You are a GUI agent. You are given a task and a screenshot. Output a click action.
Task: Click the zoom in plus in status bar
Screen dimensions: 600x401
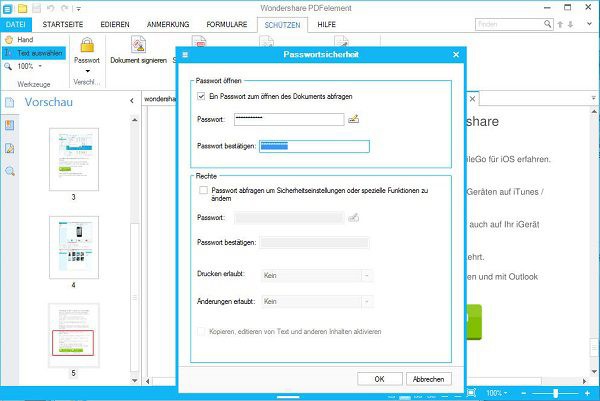point(587,393)
